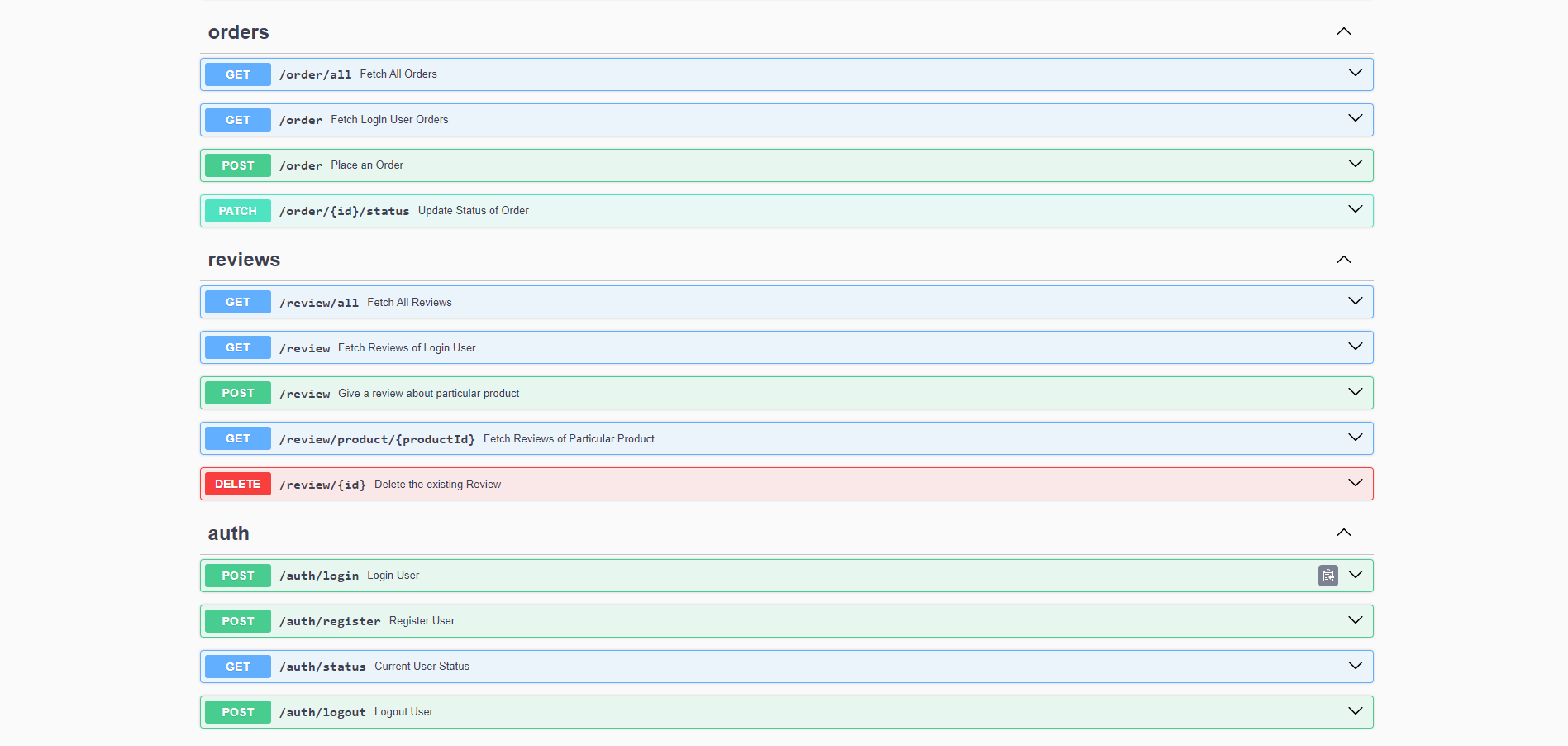The height and width of the screenshot is (746, 1568).
Task: Click the POST badge for Give a review
Action: point(238,393)
